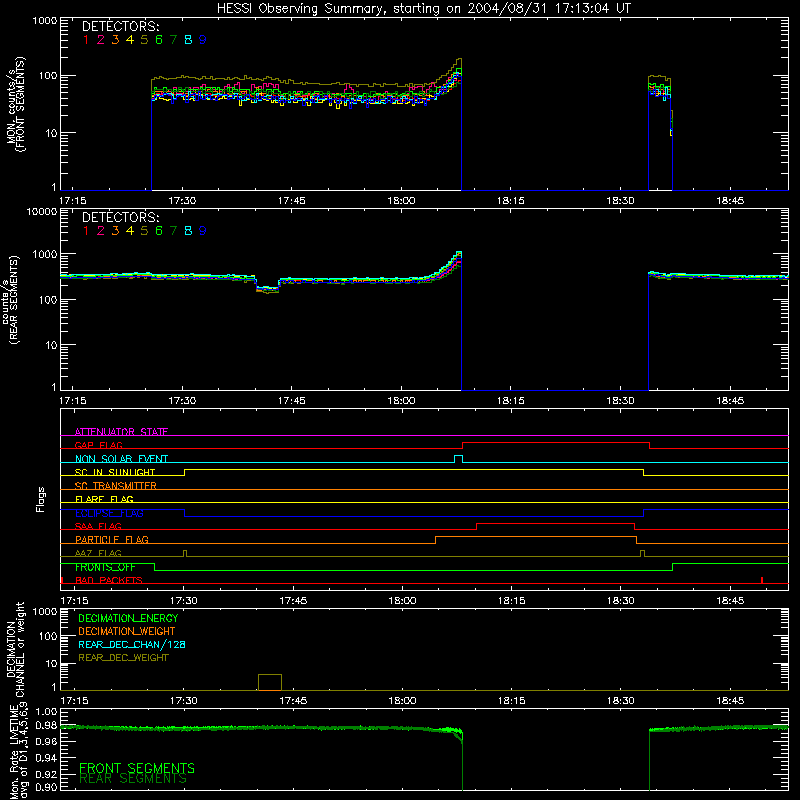Select magenta detector 2 in rear segments legend
The image size is (800, 800).
(x=101, y=231)
